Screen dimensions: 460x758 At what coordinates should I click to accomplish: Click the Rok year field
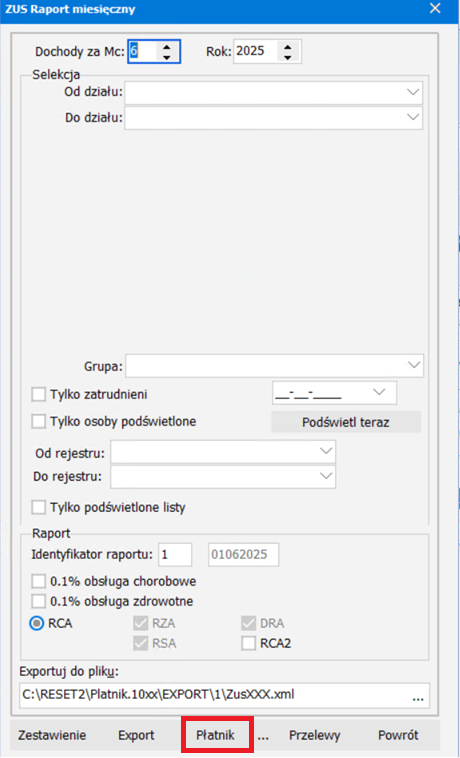tap(256, 51)
